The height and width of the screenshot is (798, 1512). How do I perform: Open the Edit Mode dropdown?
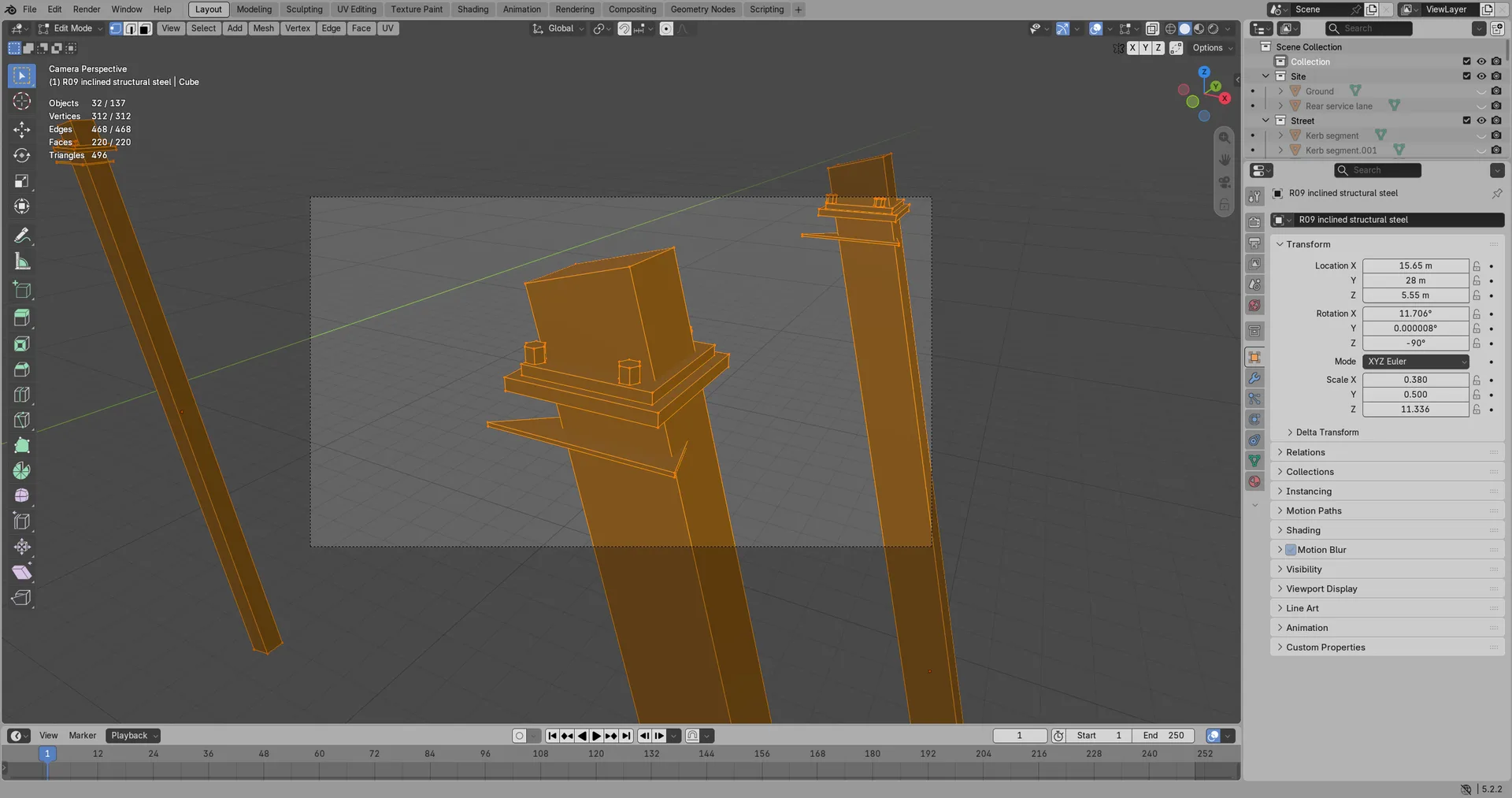click(x=71, y=28)
